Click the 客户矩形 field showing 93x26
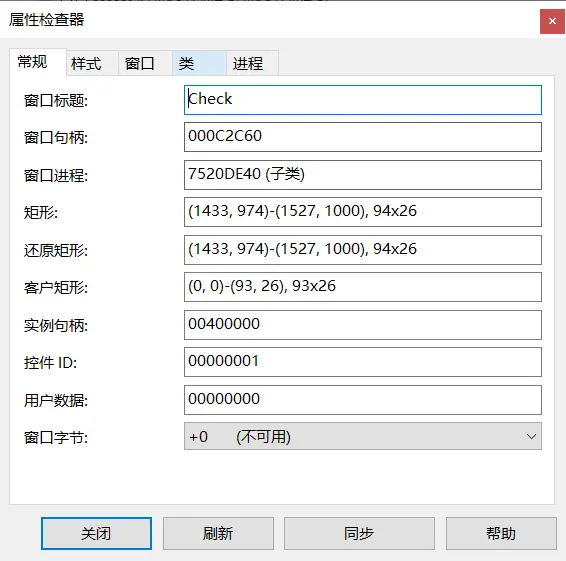566x561 pixels. tap(363, 287)
